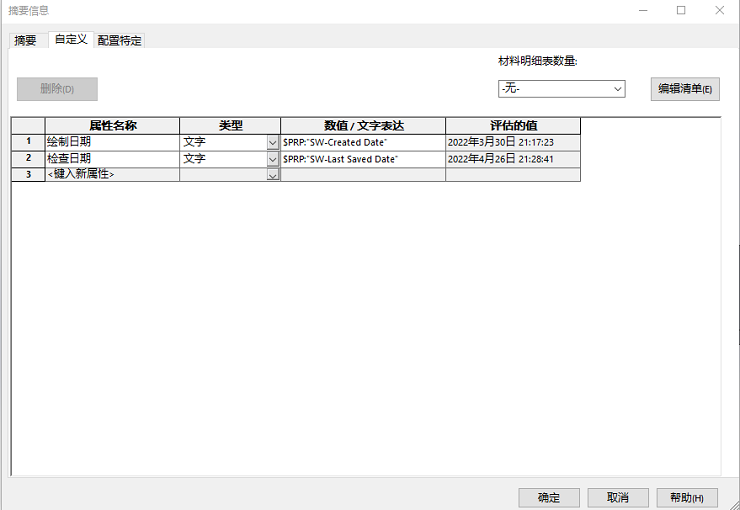Click 文字 type cell in 绘制日期 row
Screen dimensions: 740x510
pos(224,142)
